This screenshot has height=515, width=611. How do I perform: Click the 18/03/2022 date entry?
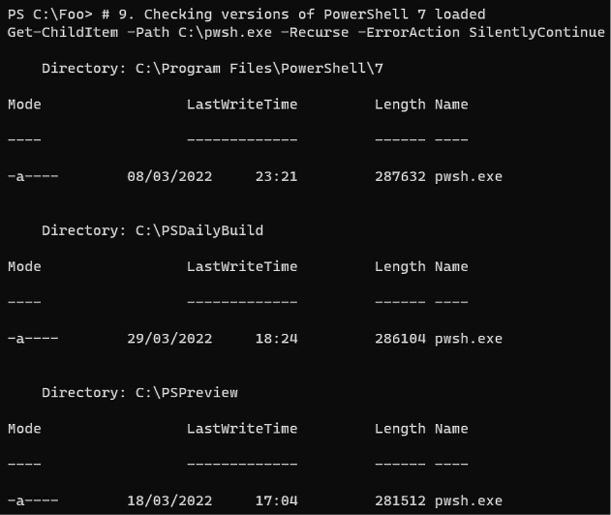coord(170,501)
